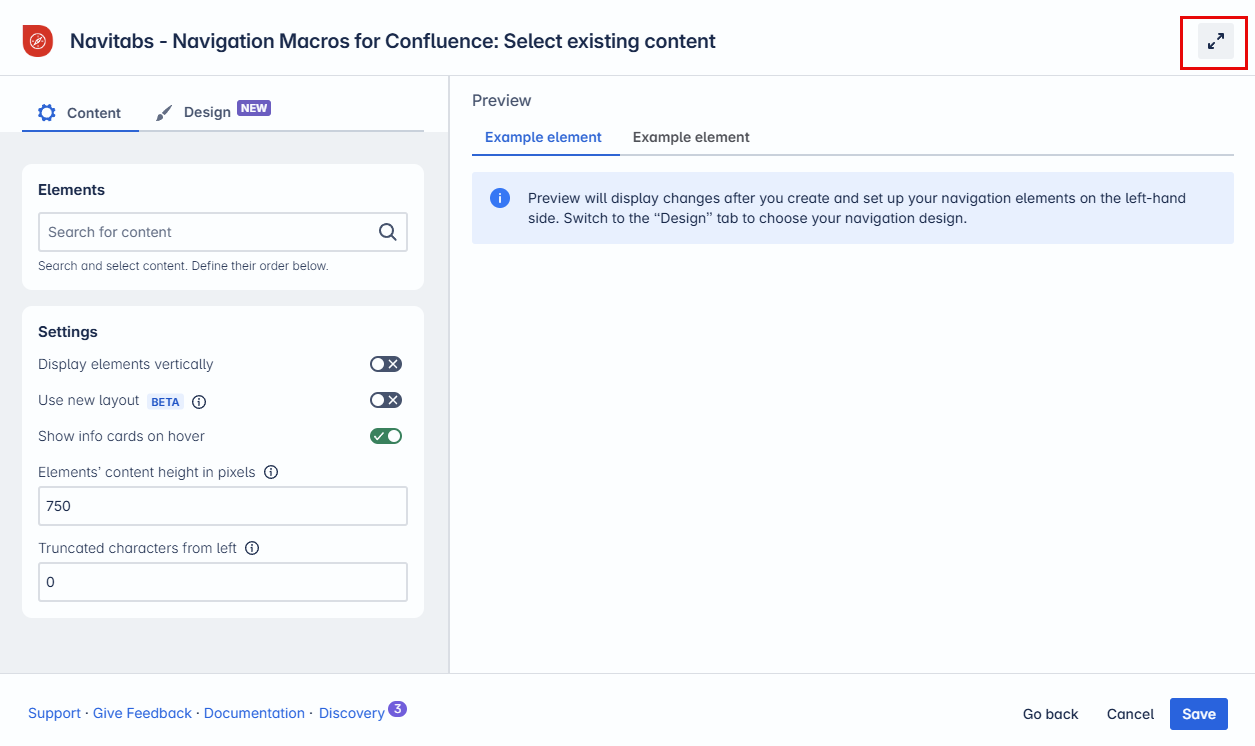The height and width of the screenshot is (746, 1255).
Task: Click the Discovery notification badge
Action: 397,709
